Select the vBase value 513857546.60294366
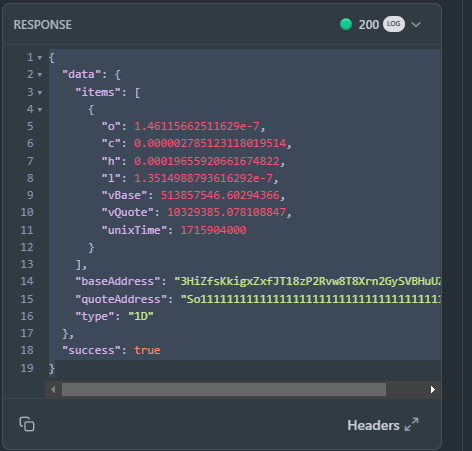This screenshot has height=451, width=472. (220, 195)
